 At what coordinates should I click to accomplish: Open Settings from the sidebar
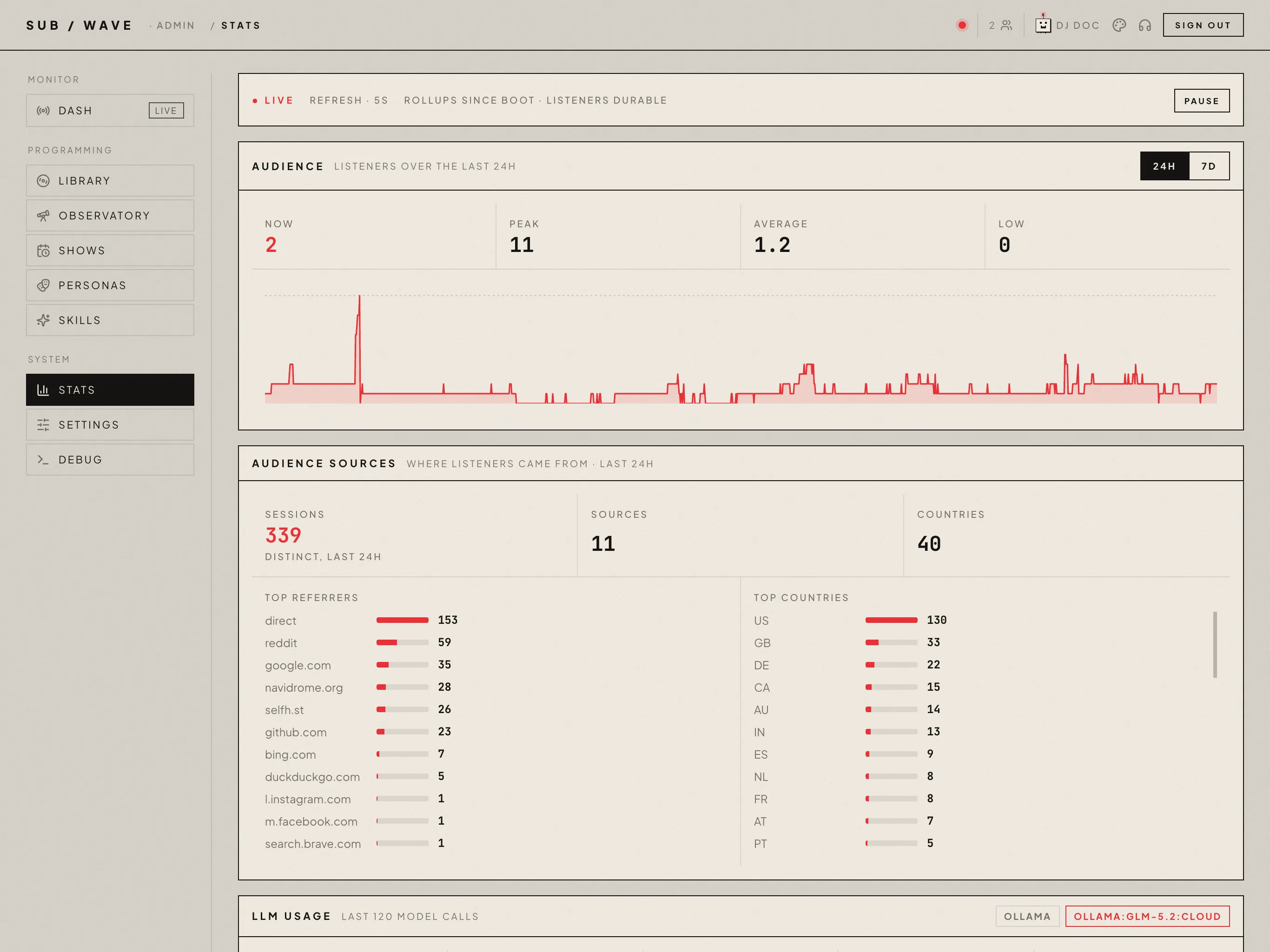pyautogui.click(x=110, y=425)
